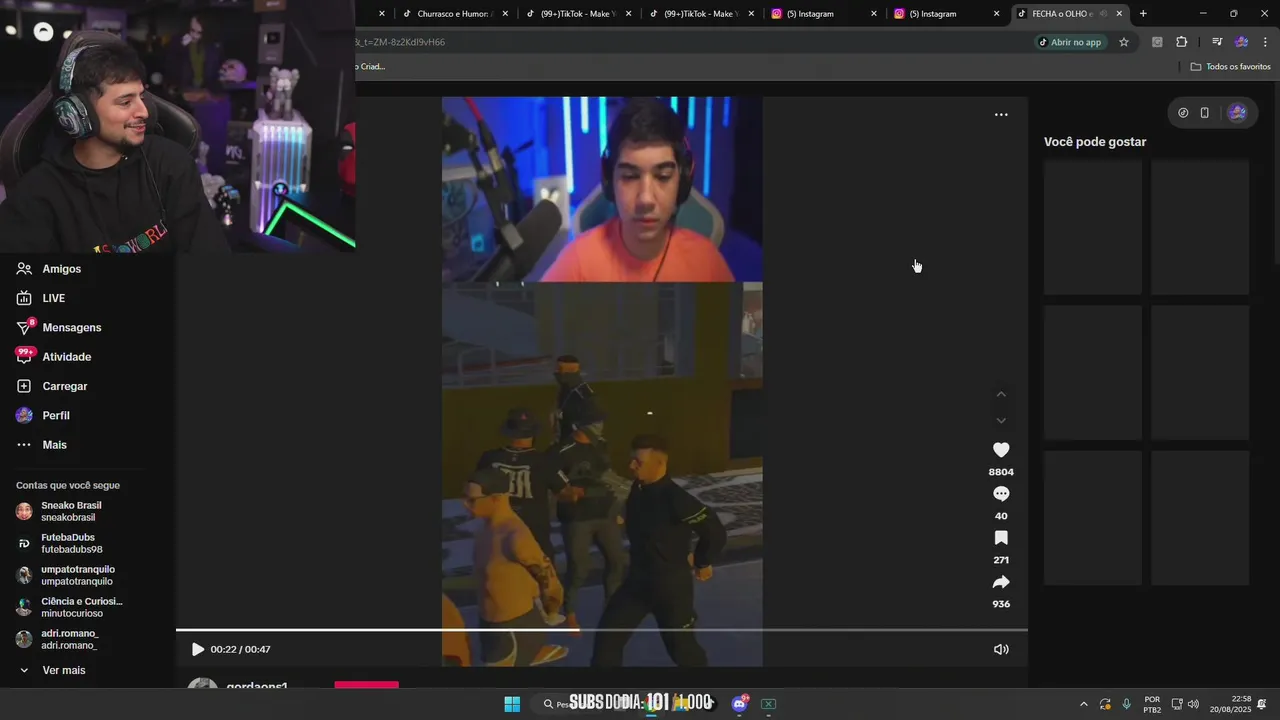Open followed account adri.romano_
The image size is (1280, 720).
(71, 639)
